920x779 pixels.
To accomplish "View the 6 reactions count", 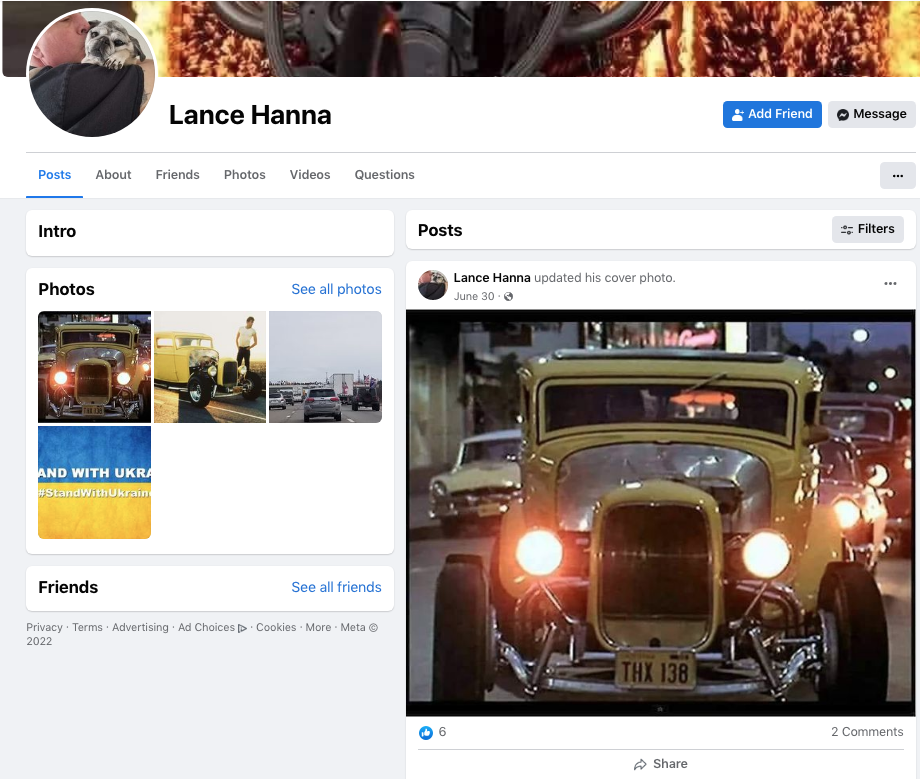I will click(442, 732).
